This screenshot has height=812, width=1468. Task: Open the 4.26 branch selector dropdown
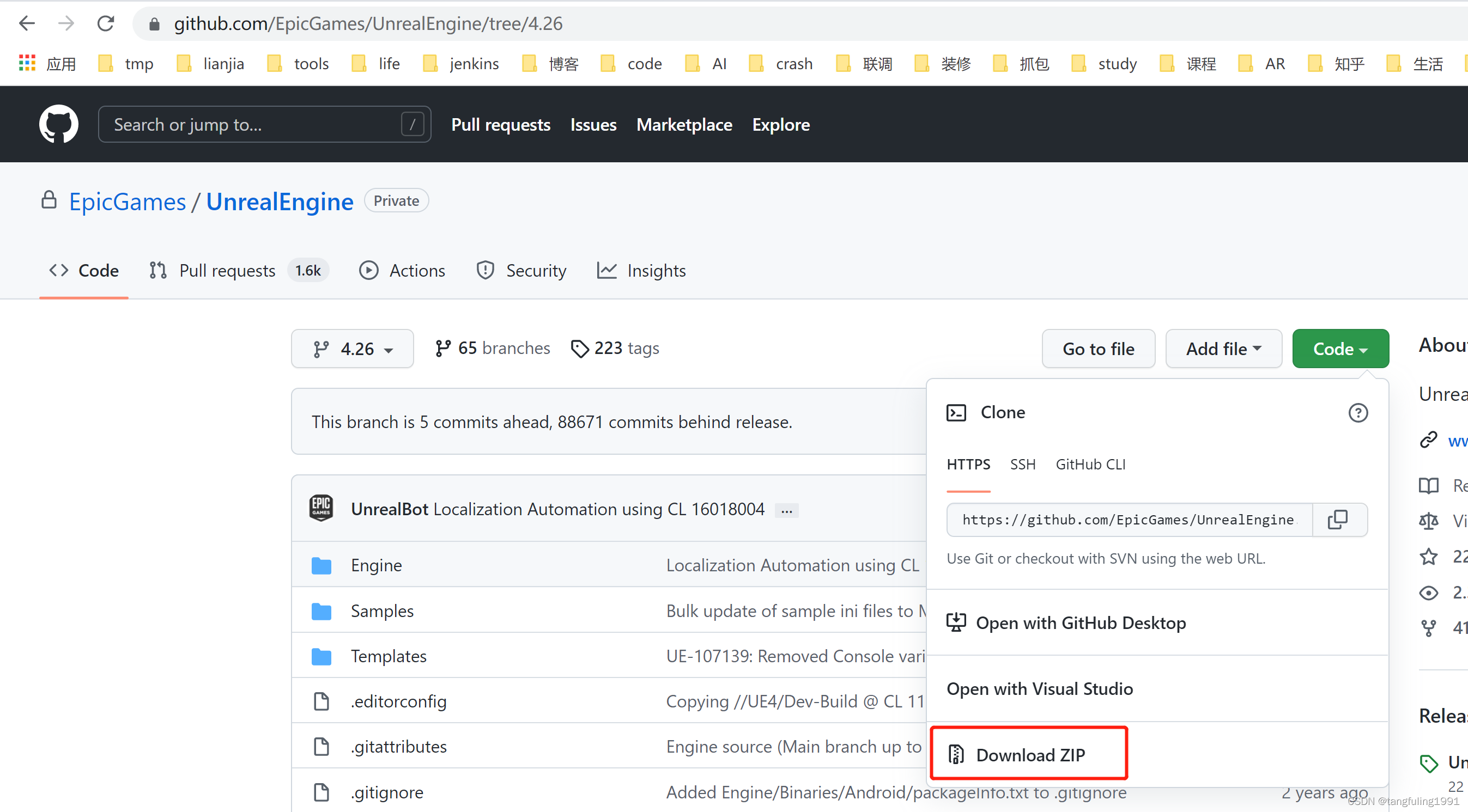pyautogui.click(x=352, y=349)
